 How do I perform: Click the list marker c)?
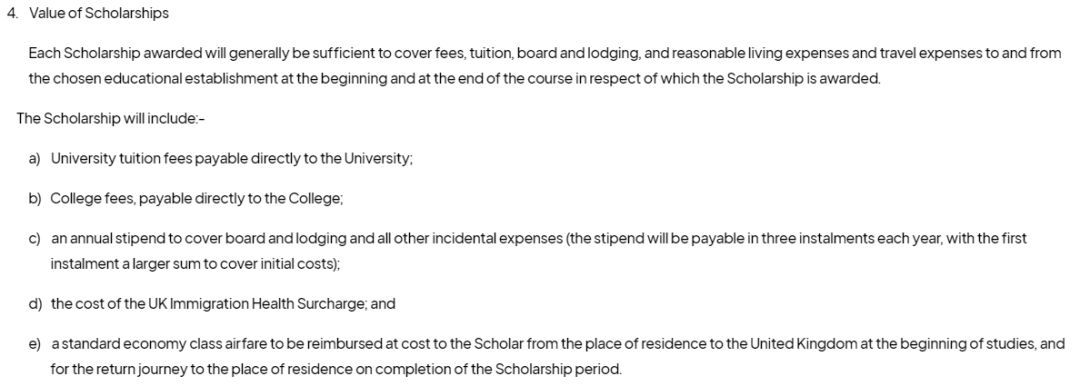point(34,238)
